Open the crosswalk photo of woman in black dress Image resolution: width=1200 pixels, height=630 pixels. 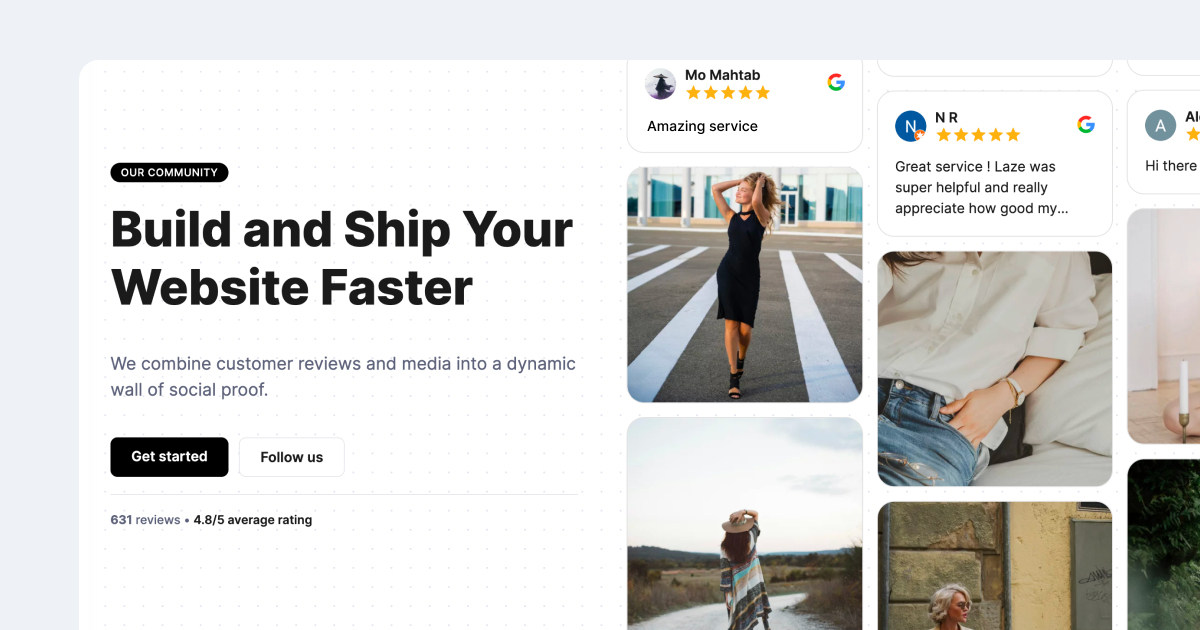pyautogui.click(x=744, y=284)
